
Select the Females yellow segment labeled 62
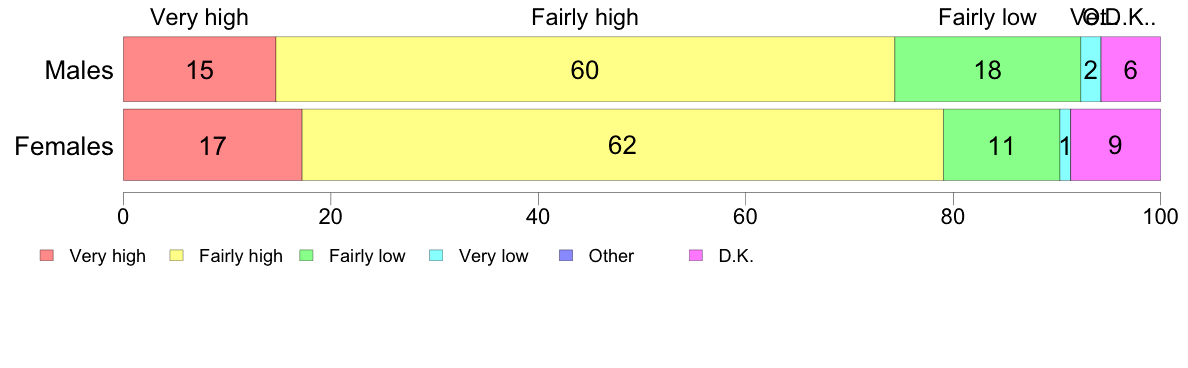pos(623,145)
